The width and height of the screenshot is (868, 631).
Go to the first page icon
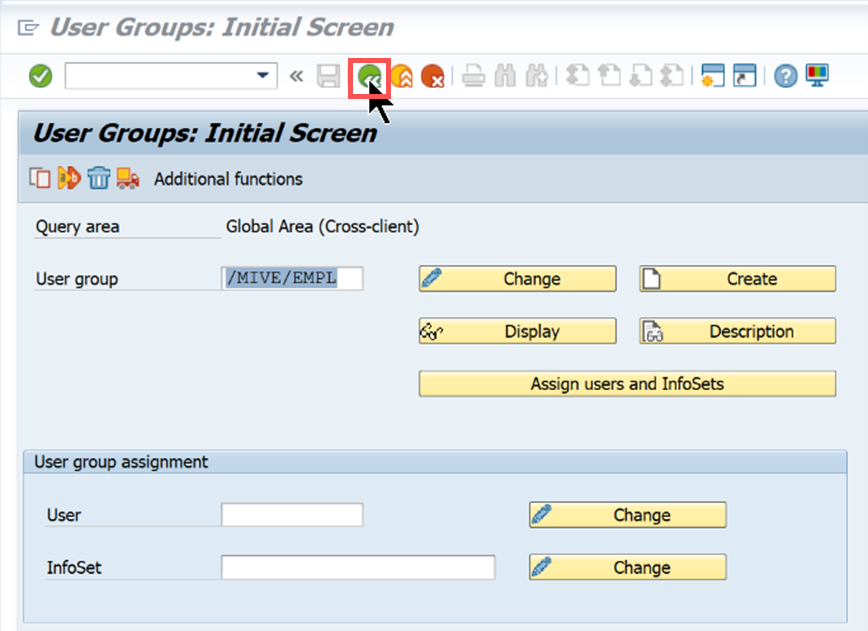pos(577,76)
